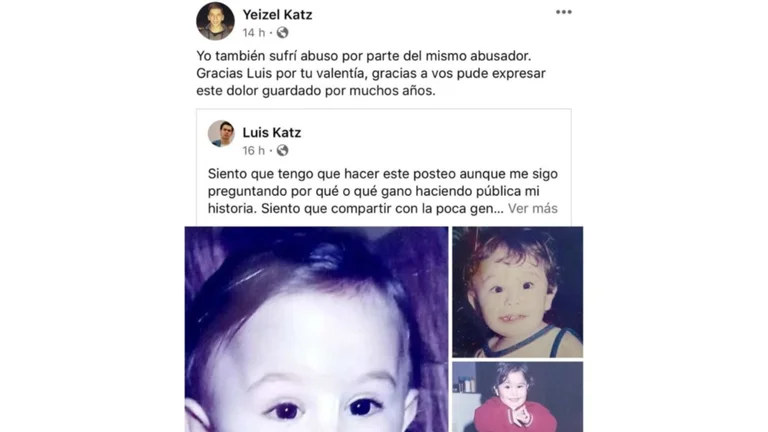
Task: Click the shared post card header area
Action: click(x=384, y=138)
